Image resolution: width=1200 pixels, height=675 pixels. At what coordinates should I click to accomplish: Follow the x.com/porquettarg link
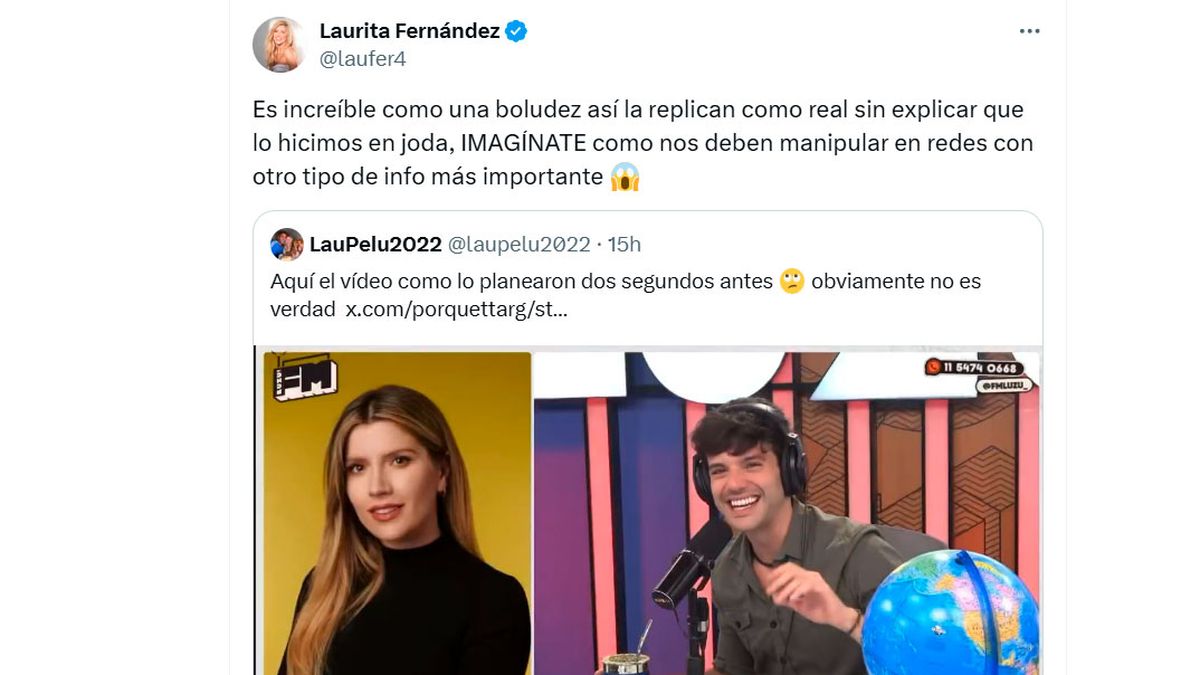point(456,309)
